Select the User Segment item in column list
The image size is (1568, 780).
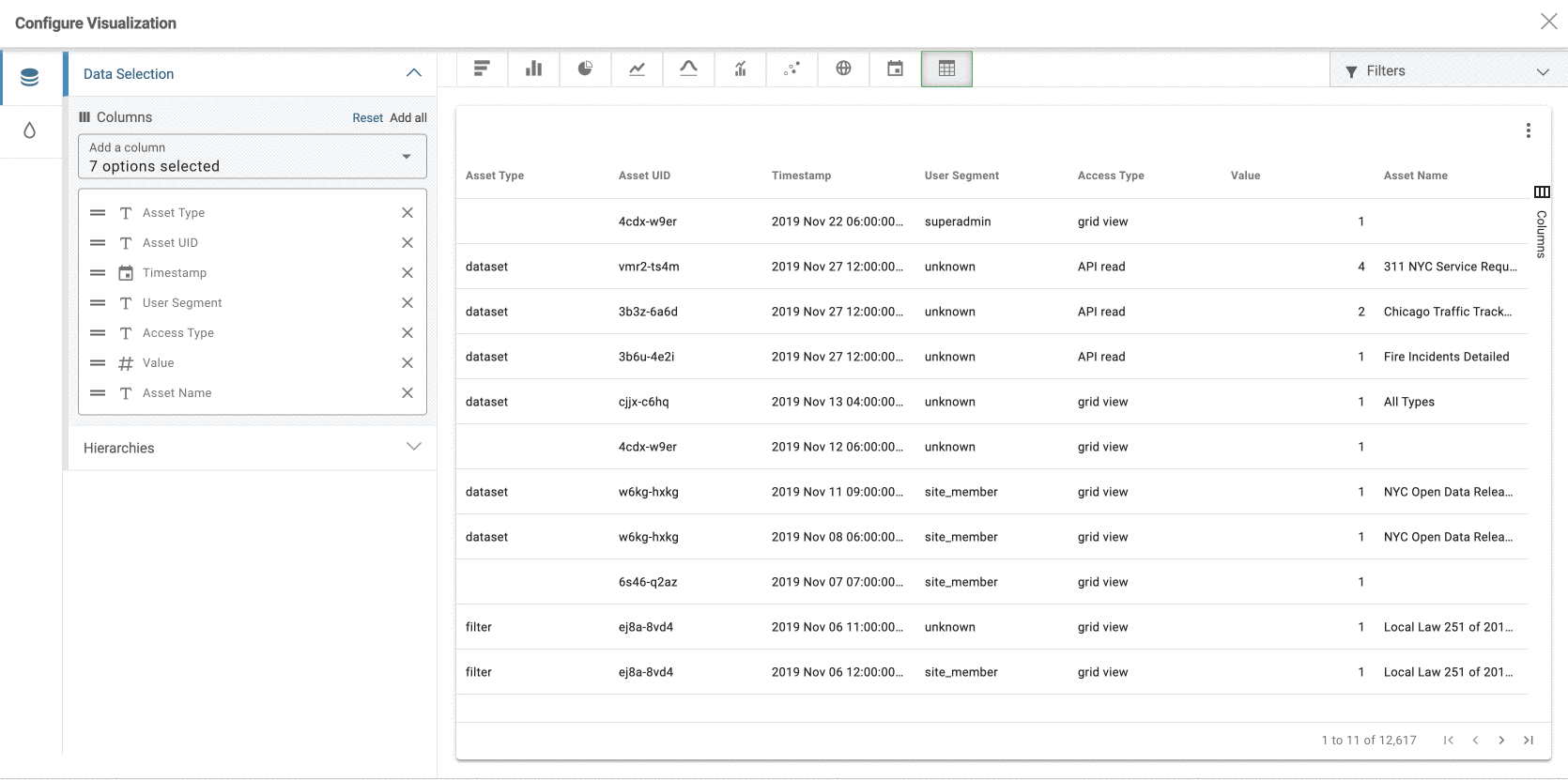coord(182,303)
